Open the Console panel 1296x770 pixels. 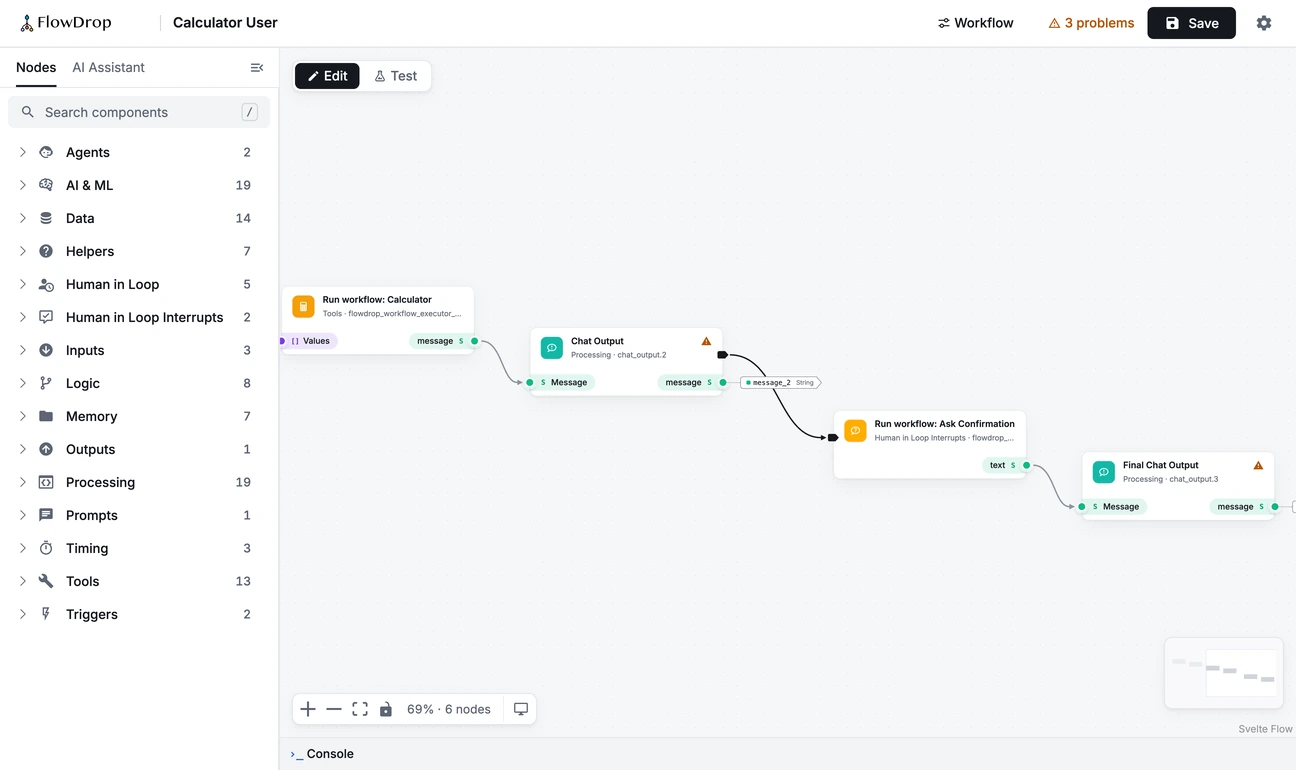[322, 754]
